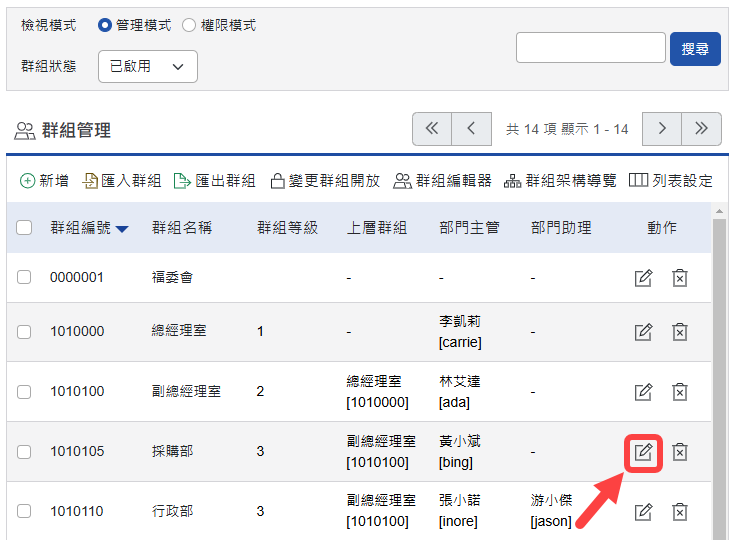Select the 權限模式 radio button
This screenshot has width=735, height=540.
[189, 25]
